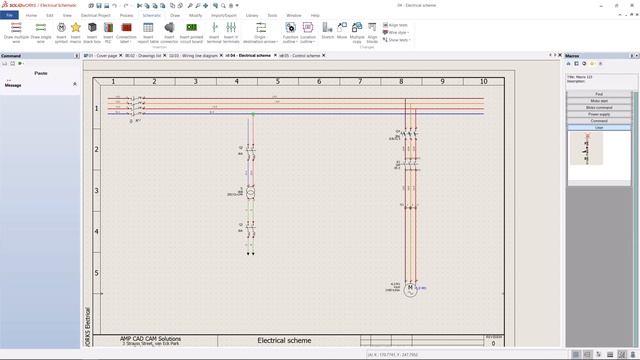The height and width of the screenshot is (360, 640).
Task: Open the File menu
Action: tap(9, 15)
